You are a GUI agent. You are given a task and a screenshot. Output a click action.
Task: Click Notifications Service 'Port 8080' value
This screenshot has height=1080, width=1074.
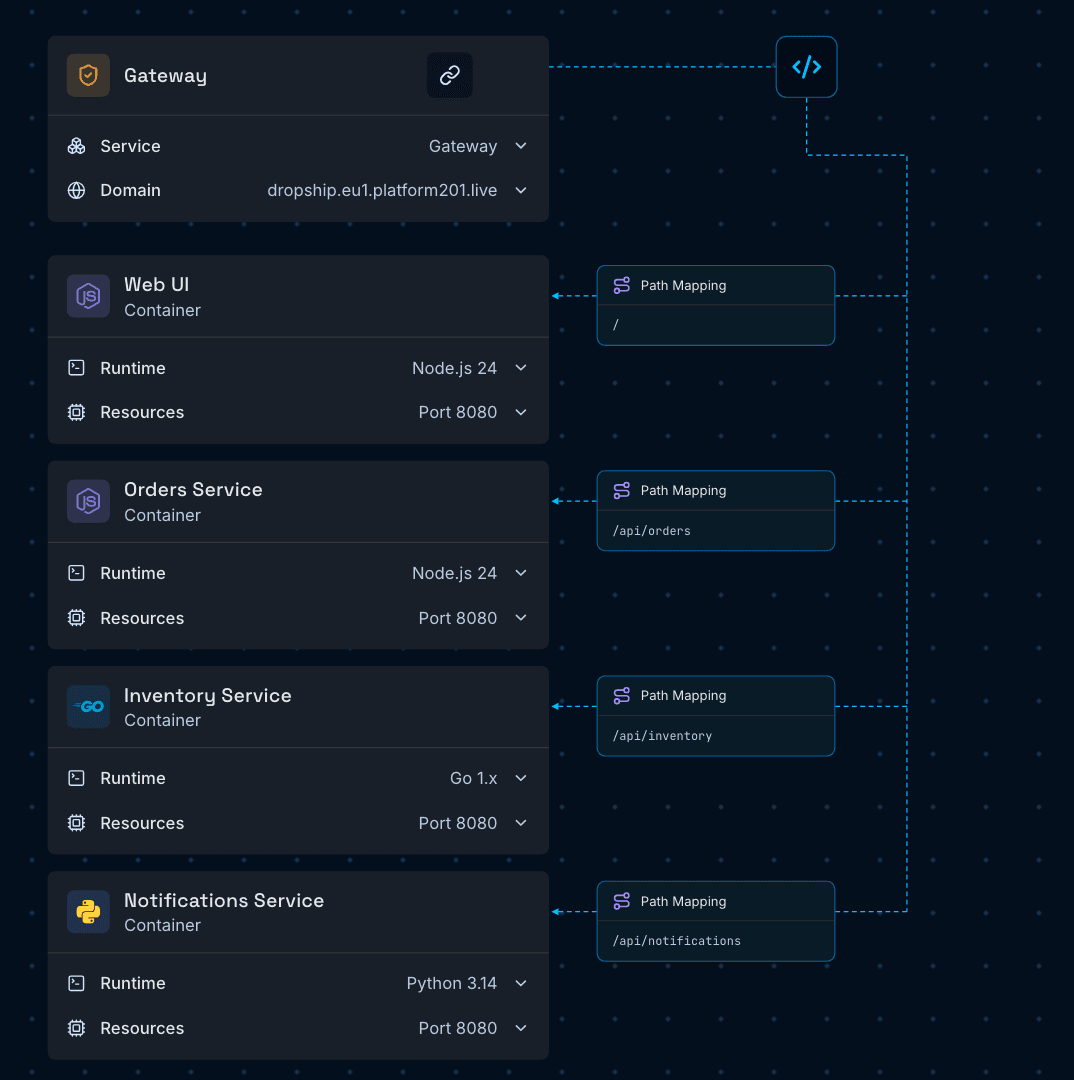coord(458,1028)
